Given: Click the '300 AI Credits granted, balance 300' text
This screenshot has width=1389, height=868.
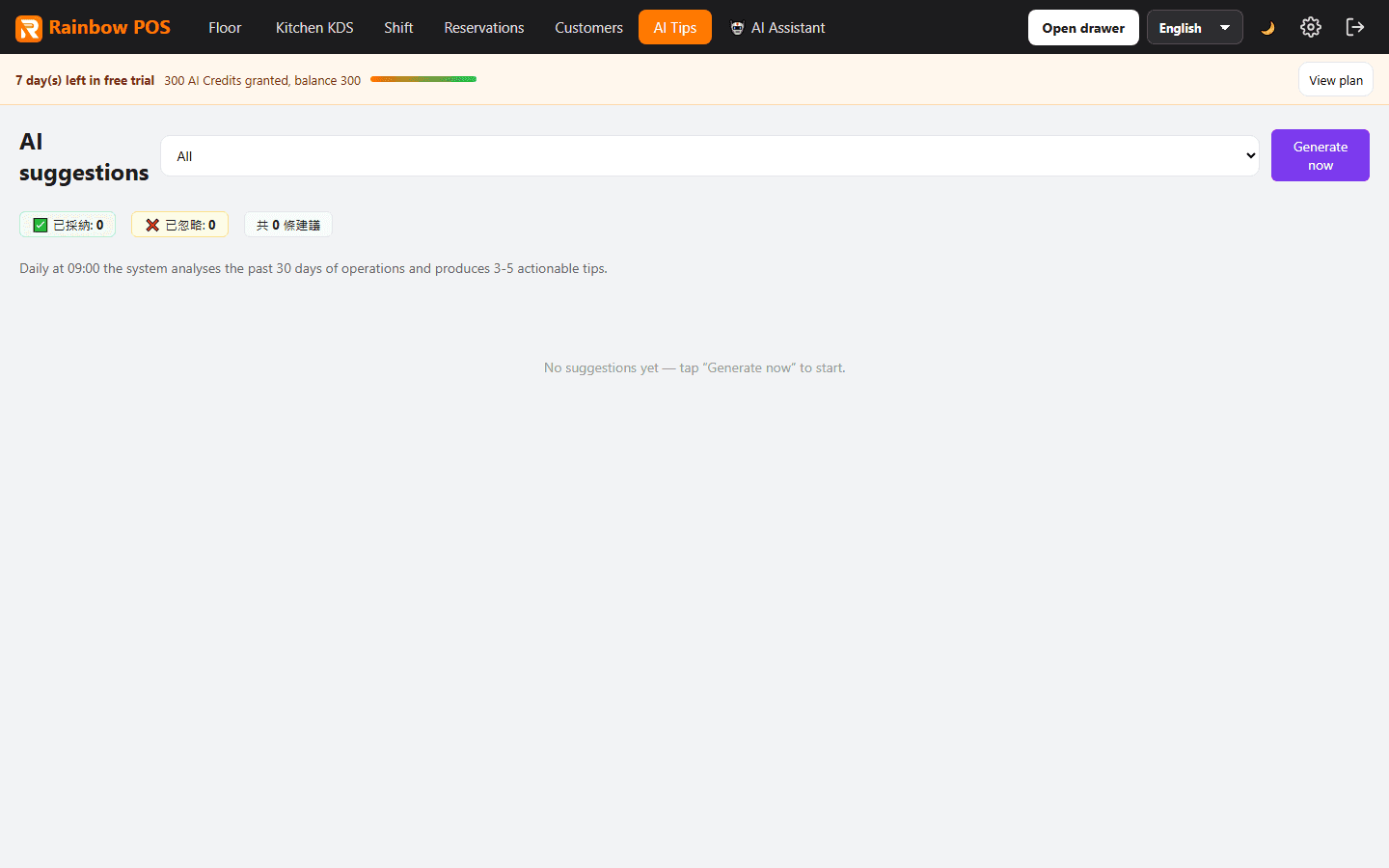Looking at the screenshot, I should pyautogui.click(x=262, y=80).
